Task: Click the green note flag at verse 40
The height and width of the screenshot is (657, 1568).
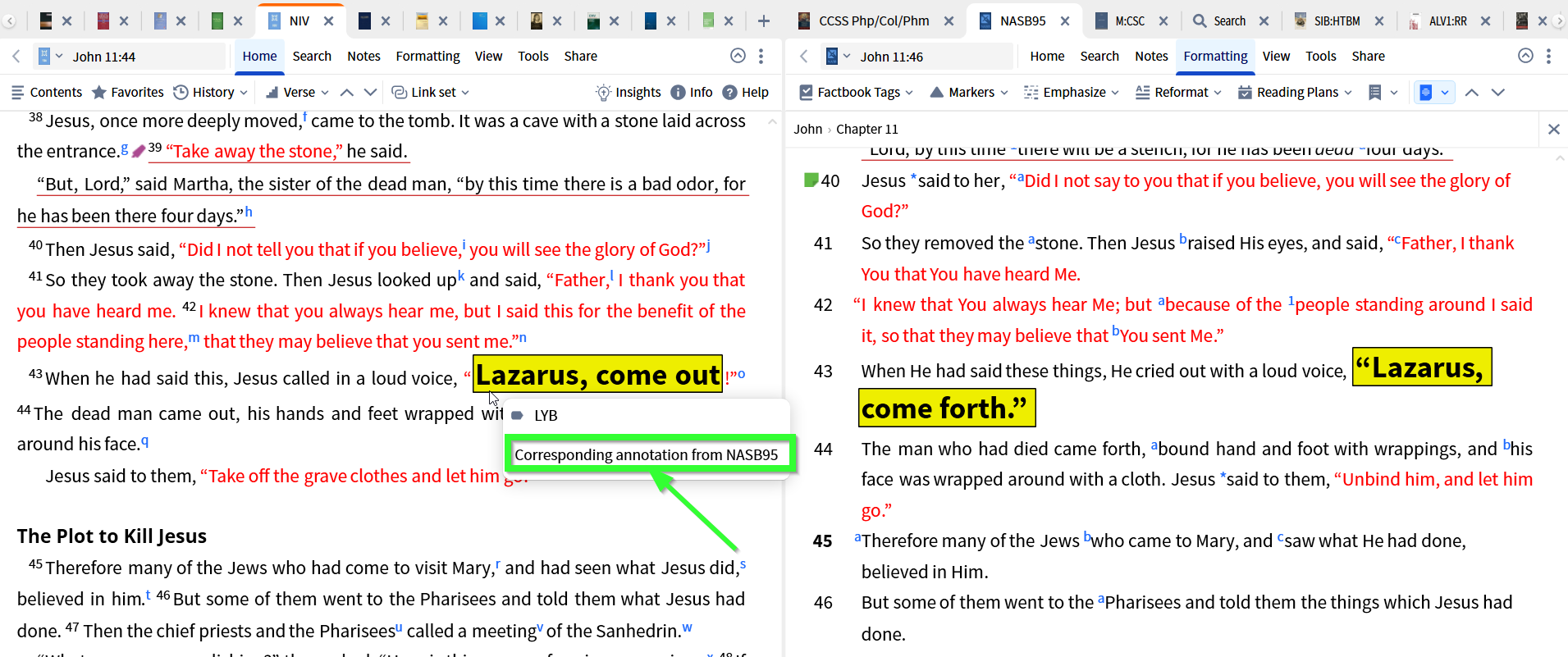Action: pos(811,180)
